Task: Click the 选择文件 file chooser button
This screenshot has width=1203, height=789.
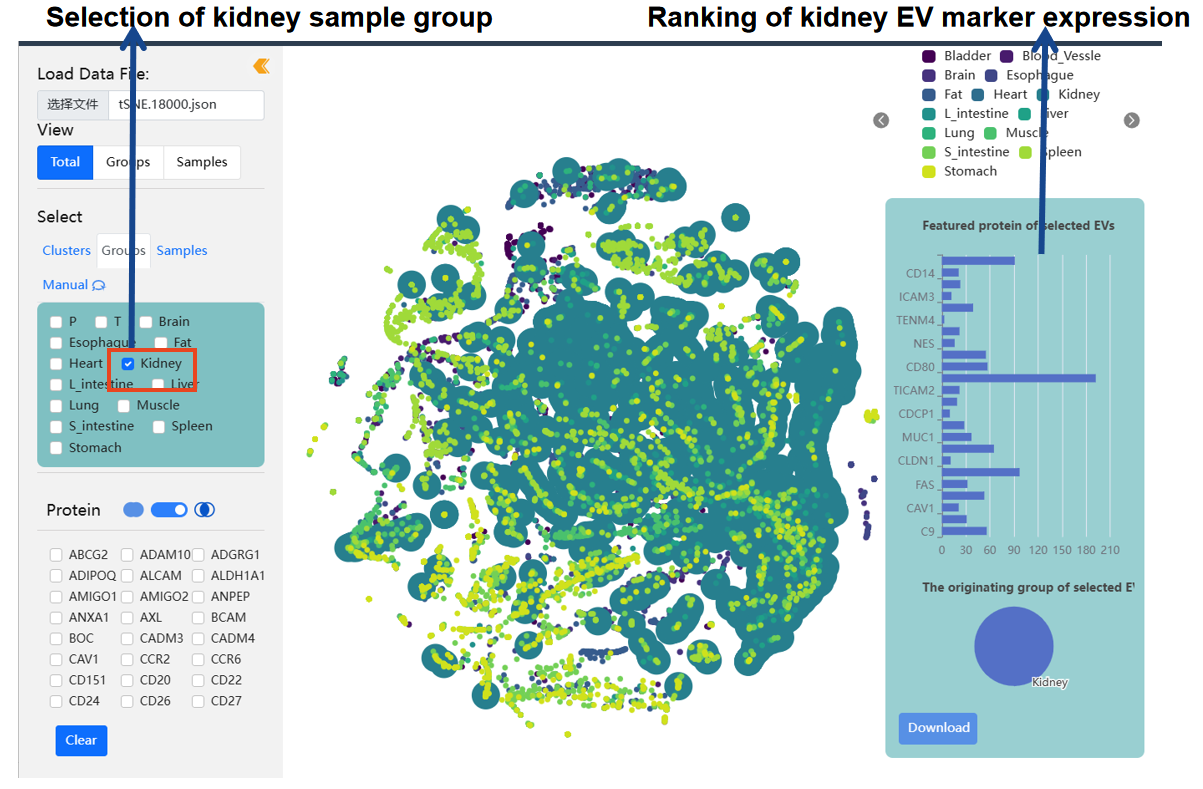Action: point(73,104)
